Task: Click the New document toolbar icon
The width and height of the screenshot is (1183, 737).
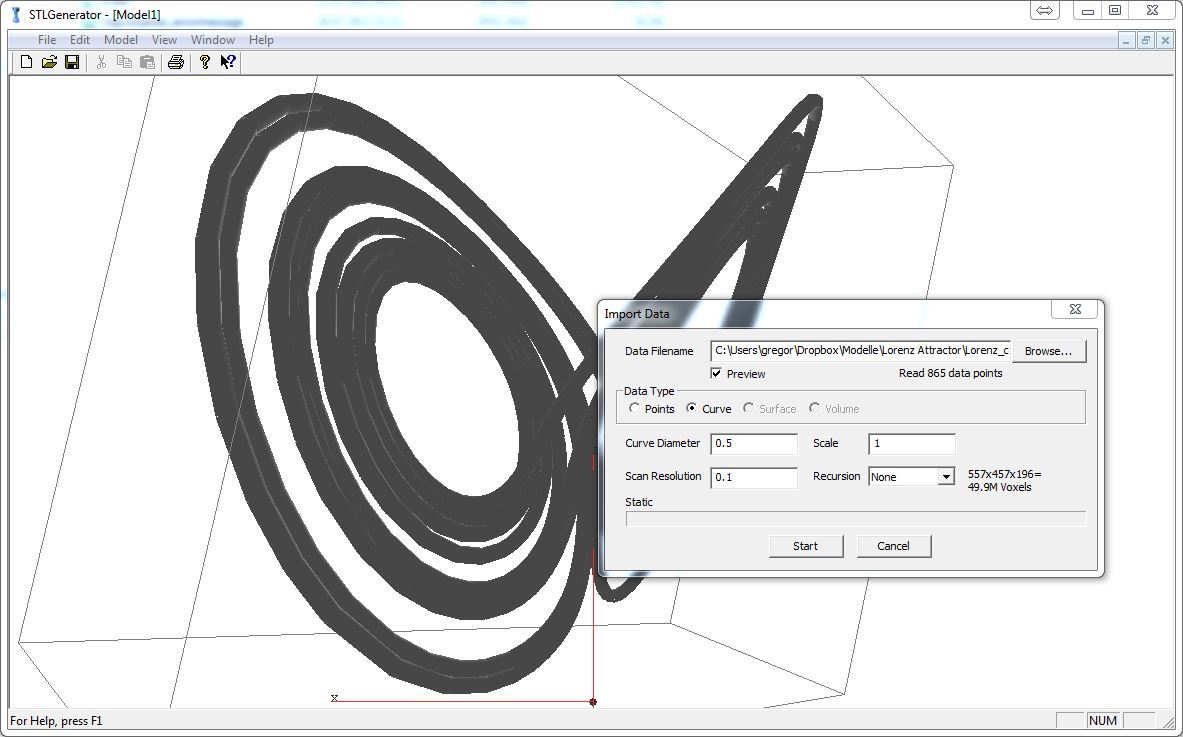Action: click(27, 62)
